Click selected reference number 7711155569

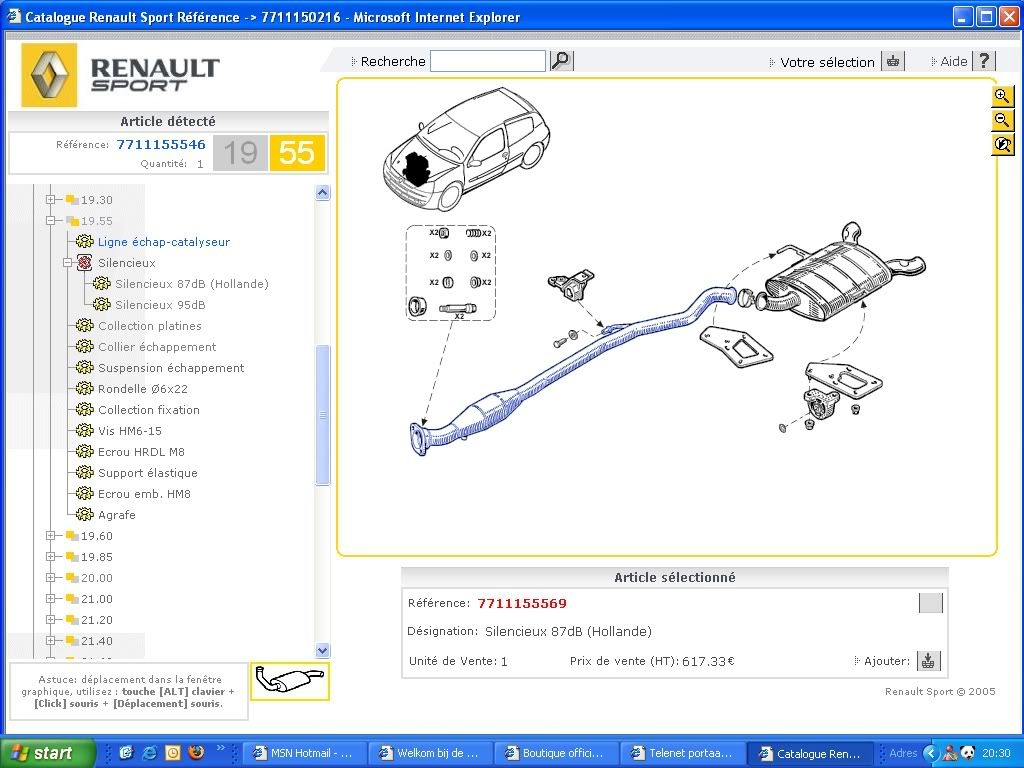pyautogui.click(x=522, y=603)
